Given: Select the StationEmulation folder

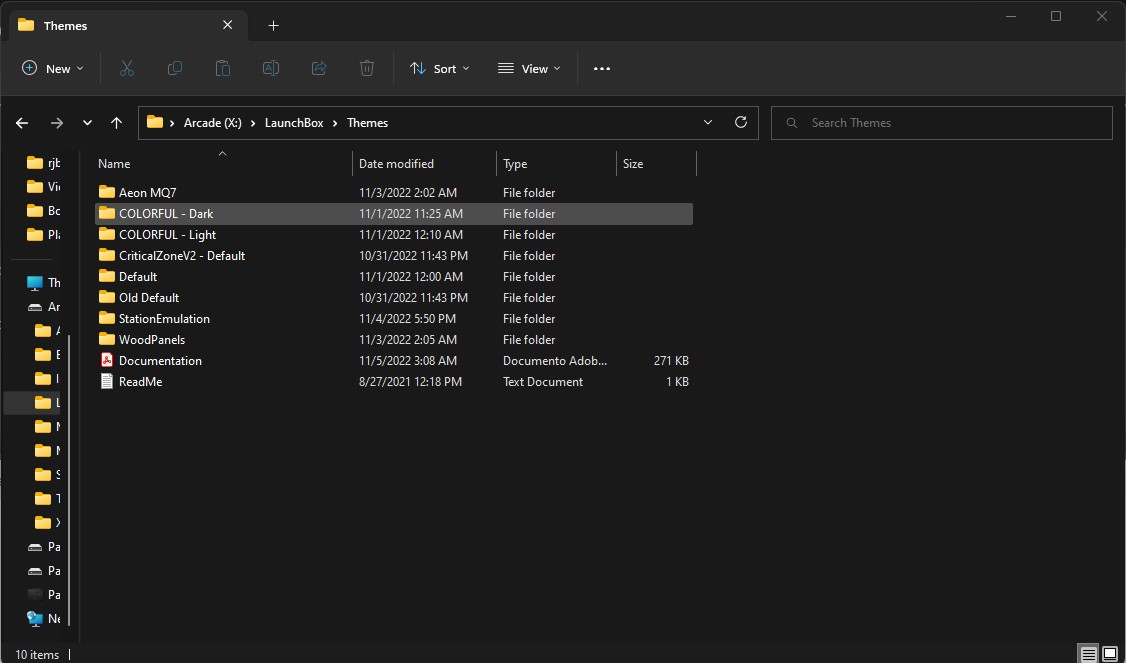Looking at the screenshot, I should [394, 318].
